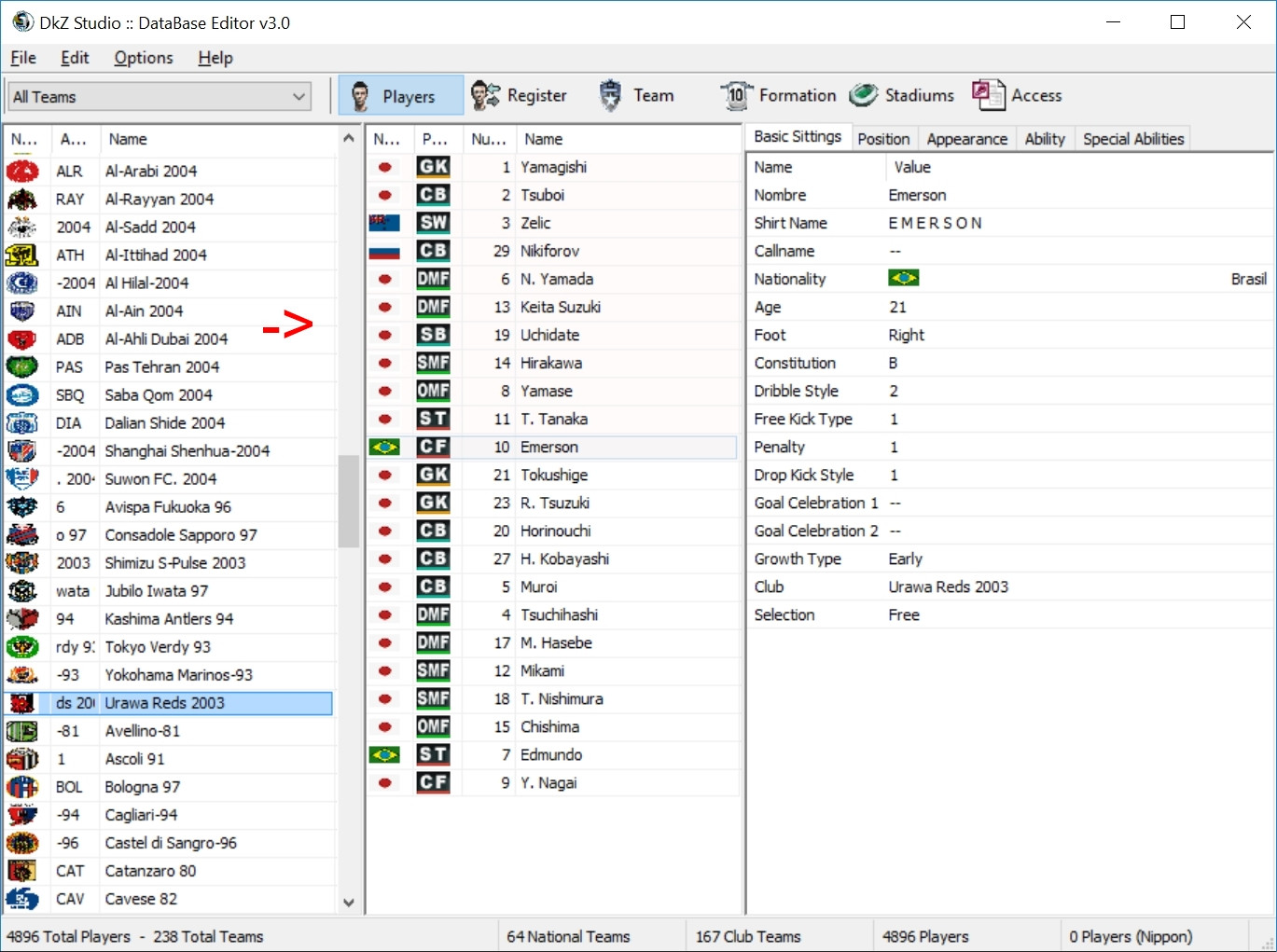Select Jubilo Iwata 97 team row
Viewport: 1277px width, 952px height.
click(x=169, y=591)
